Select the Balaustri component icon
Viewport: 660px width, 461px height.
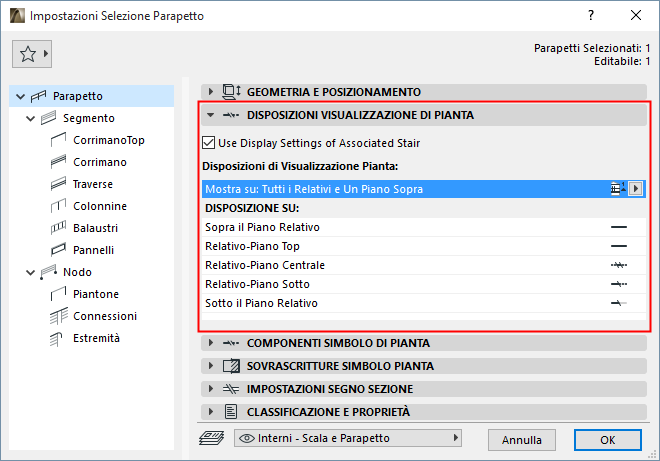(x=57, y=228)
